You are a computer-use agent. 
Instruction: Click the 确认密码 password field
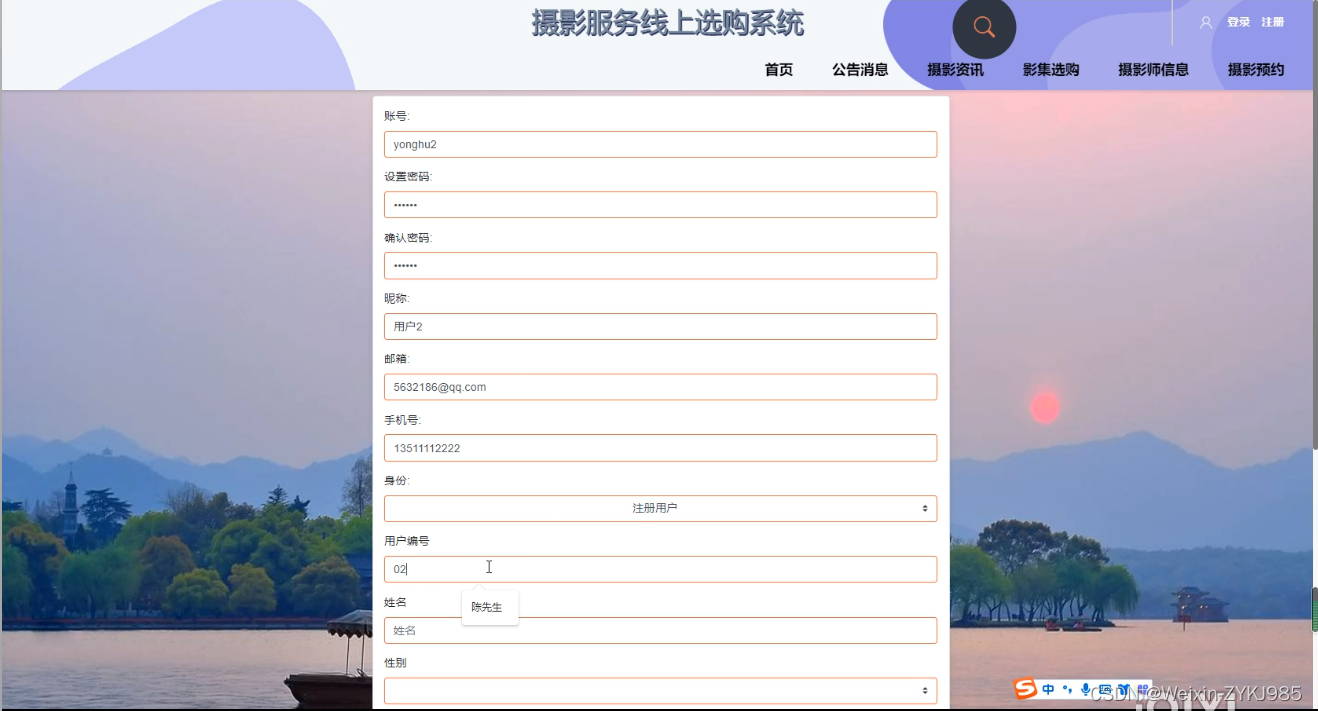[660, 266]
